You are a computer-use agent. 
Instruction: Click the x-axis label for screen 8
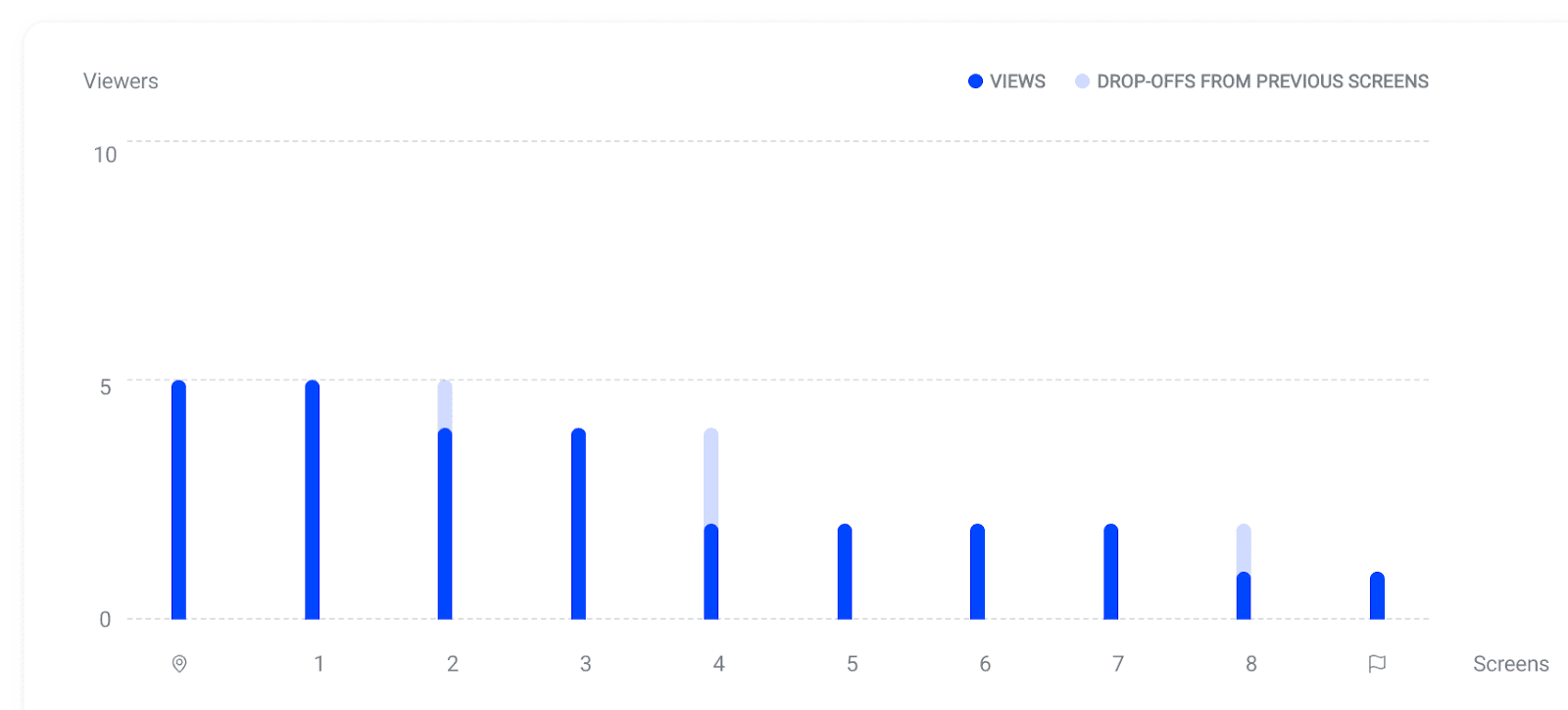coord(1251,664)
